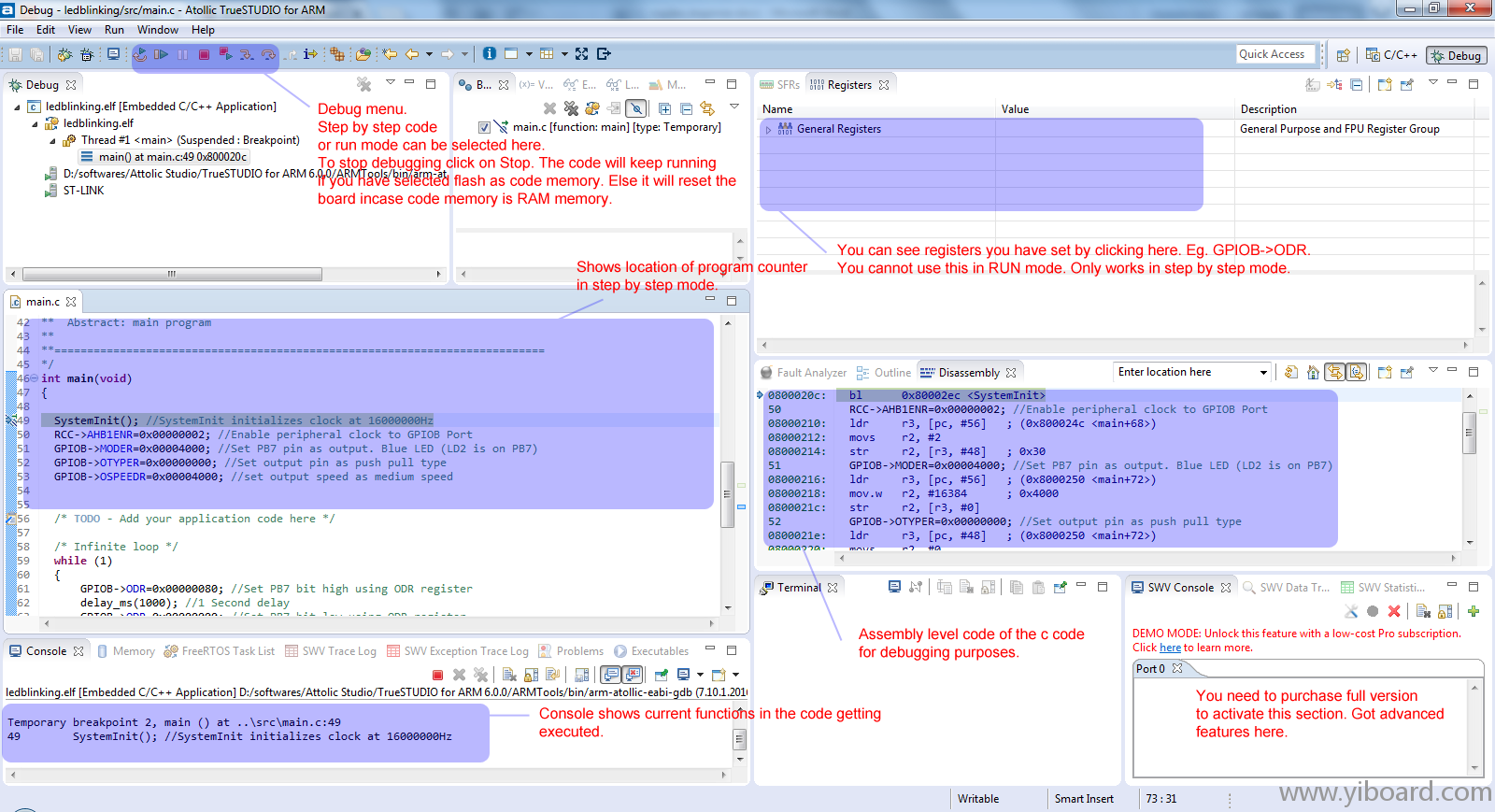This screenshot has height=812, width=1495.
Task: Close the Port 0 tab
Action: point(1177,668)
